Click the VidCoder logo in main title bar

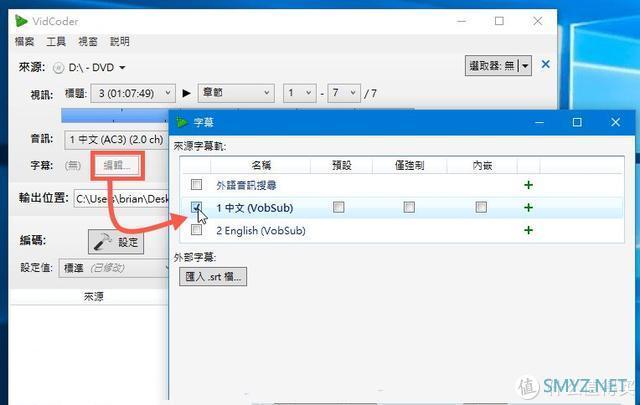click(x=21, y=21)
